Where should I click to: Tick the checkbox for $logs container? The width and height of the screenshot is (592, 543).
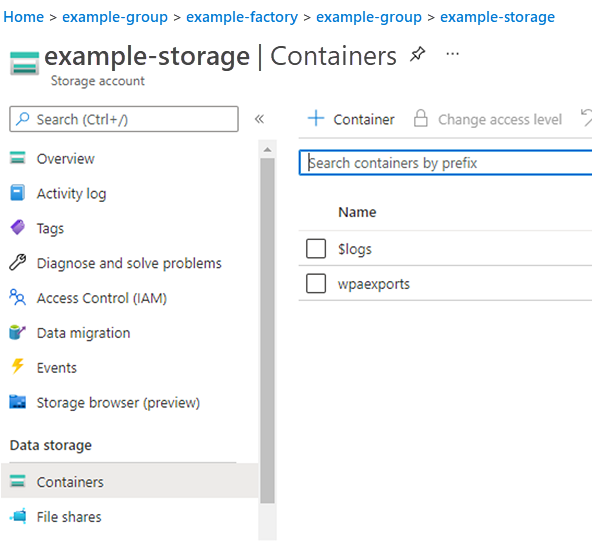316,248
